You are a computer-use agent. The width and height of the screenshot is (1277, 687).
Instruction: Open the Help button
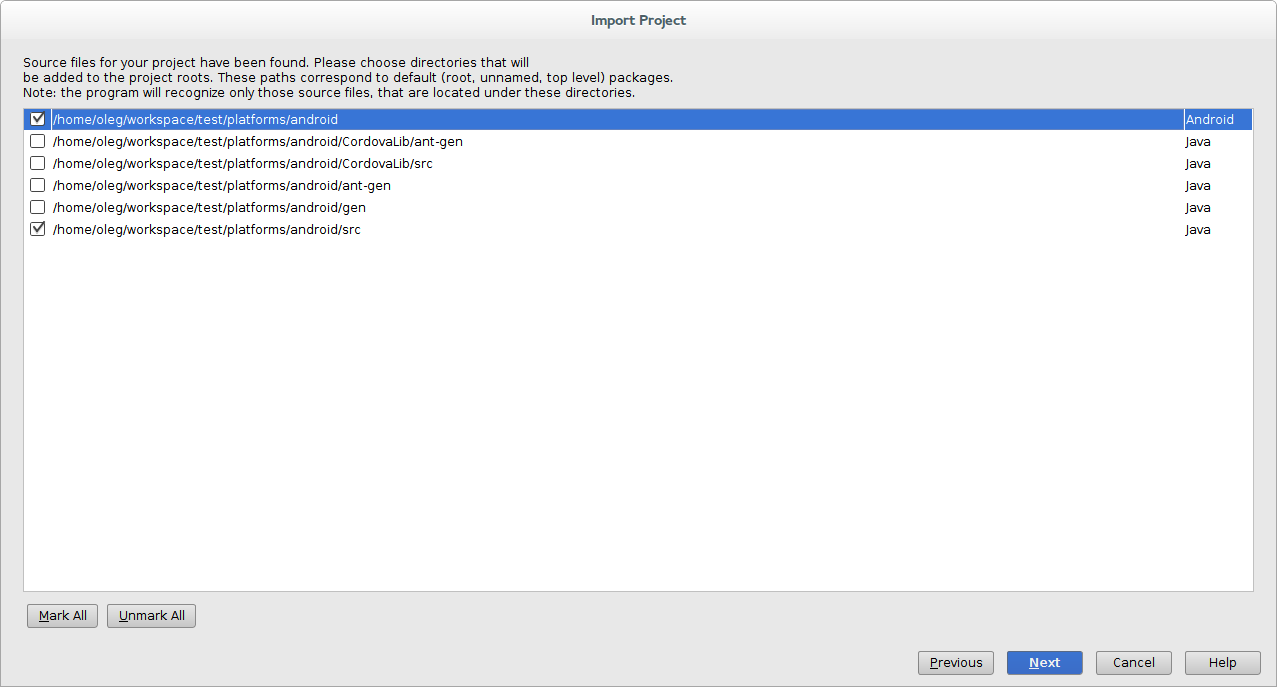(1223, 663)
